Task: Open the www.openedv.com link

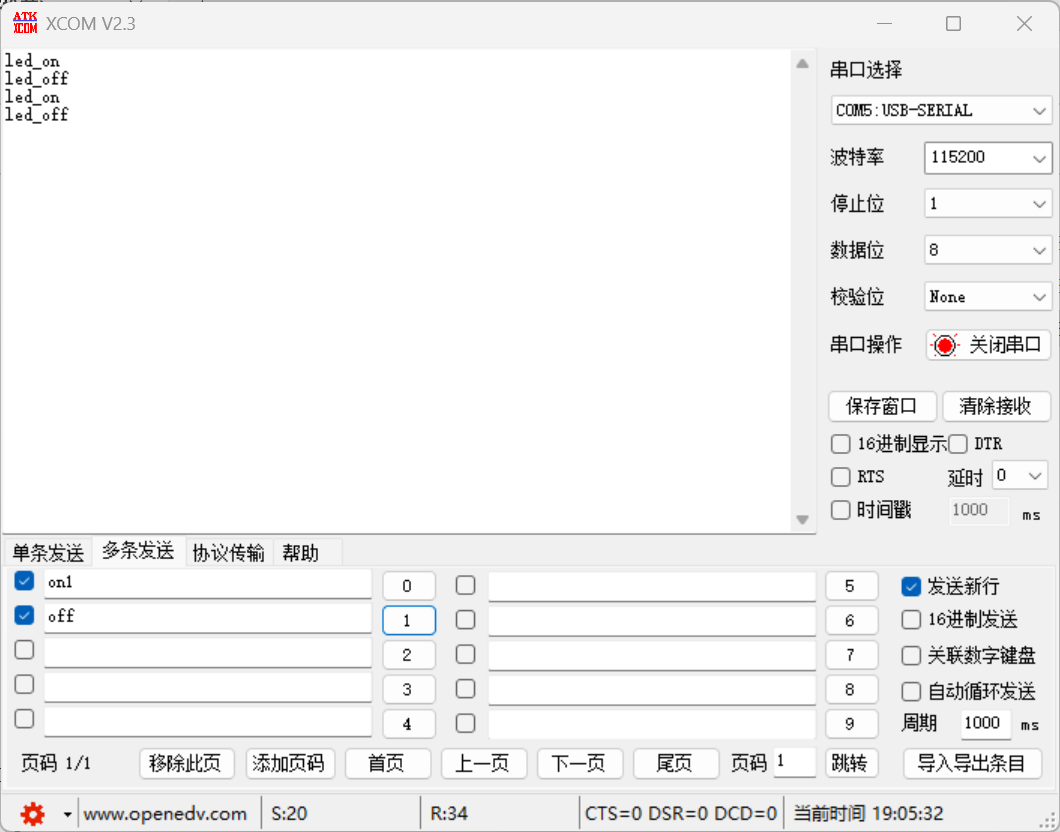Action: [x=165, y=814]
